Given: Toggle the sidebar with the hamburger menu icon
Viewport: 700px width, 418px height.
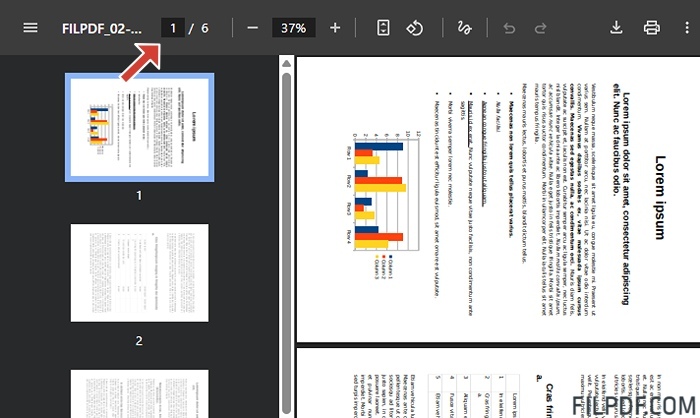Looking at the screenshot, I should 31,28.
